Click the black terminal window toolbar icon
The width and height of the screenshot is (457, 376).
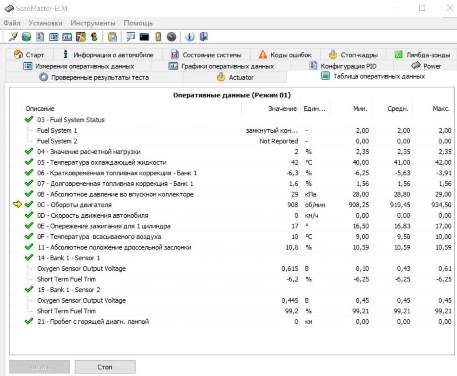pyautogui.click(x=144, y=37)
